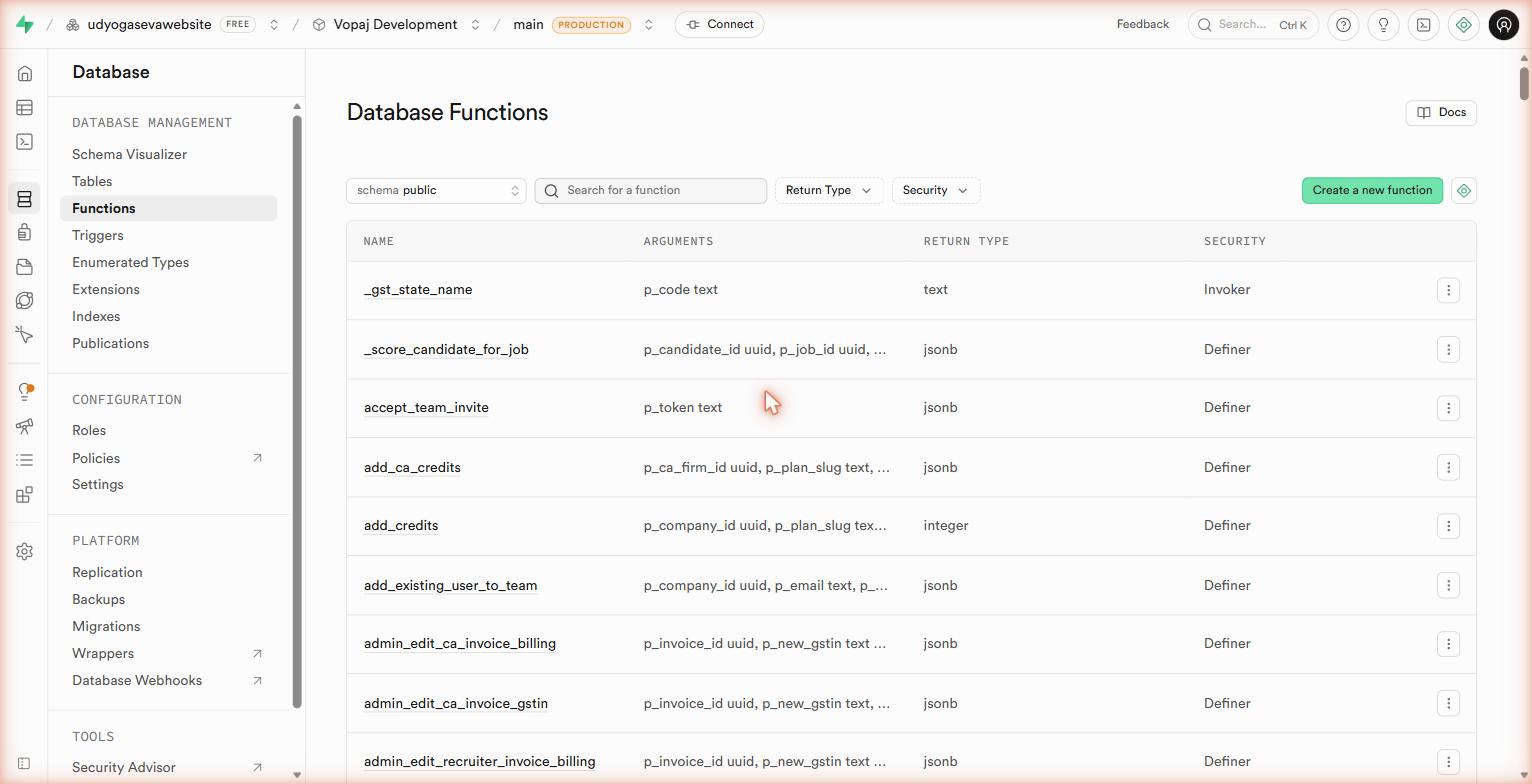Open Database Webhooks link
The height and width of the screenshot is (784, 1532).
pyautogui.click(x=168, y=681)
